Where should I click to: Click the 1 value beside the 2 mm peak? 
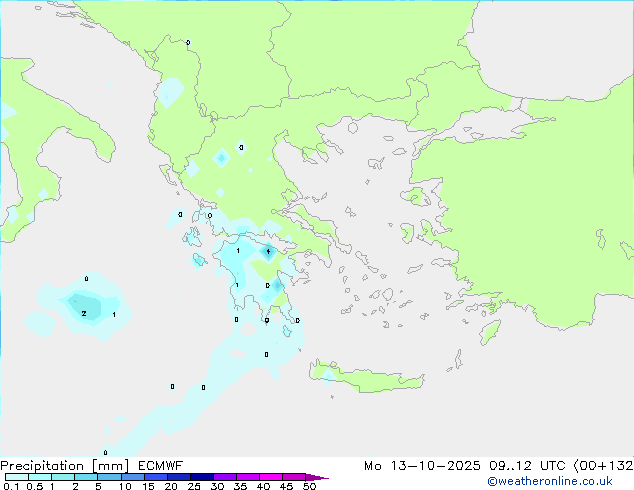(x=114, y=315)
